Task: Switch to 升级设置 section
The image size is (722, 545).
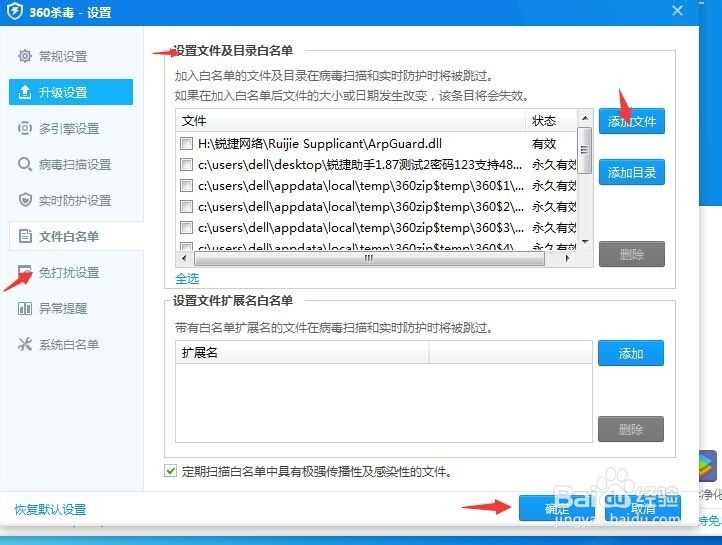Action: (x=71, y=92)
